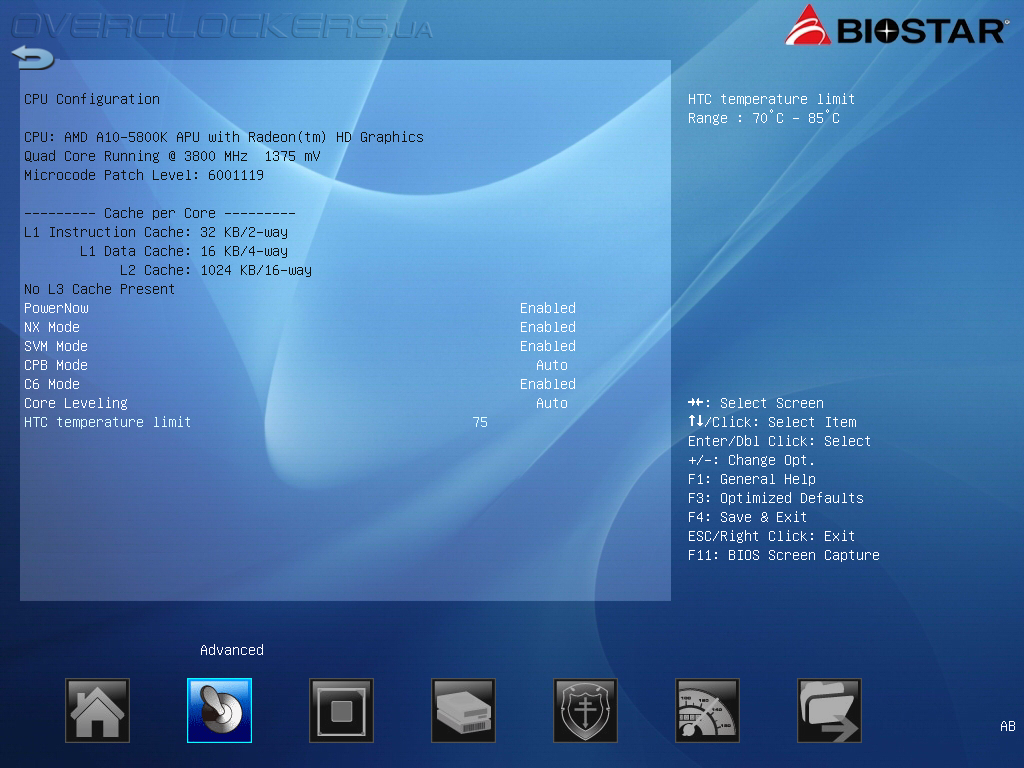Select the Advanced joystick icon
The width and height of the screenshot is (1024, 768).
[x=219, y=711]
